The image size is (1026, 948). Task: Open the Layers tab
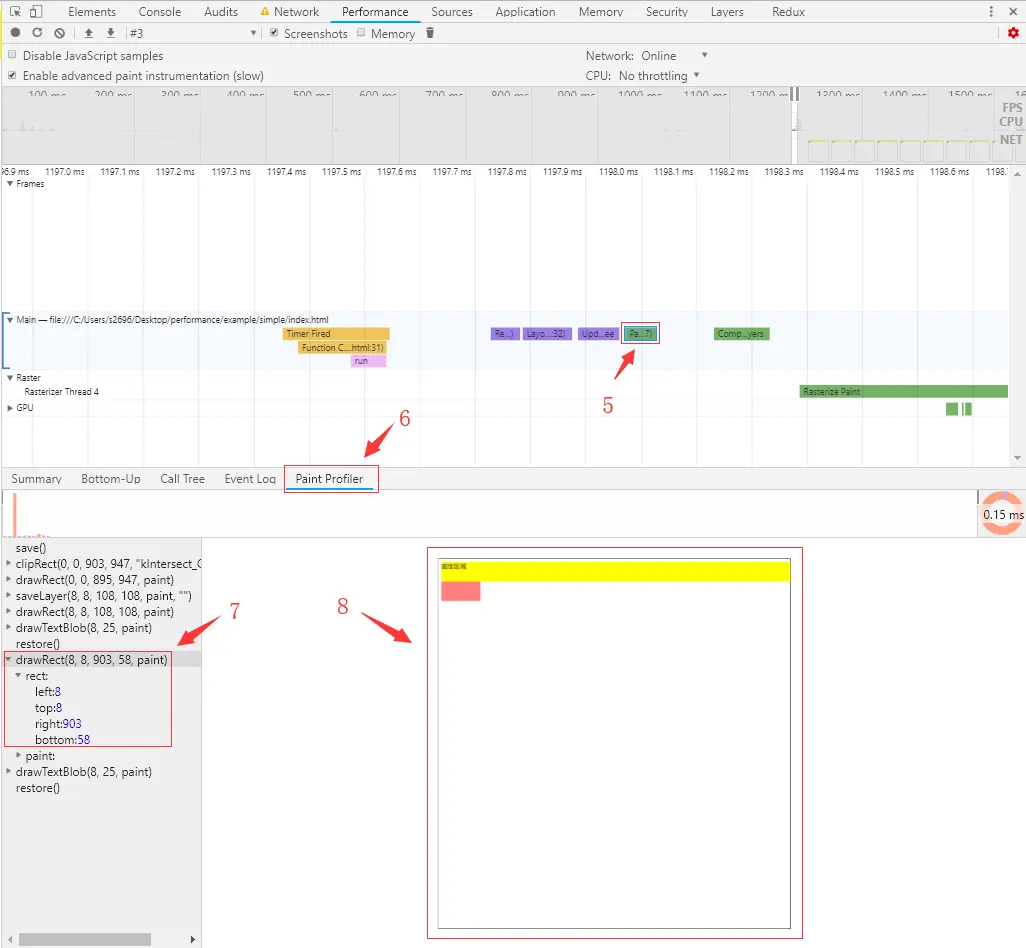coord(727,12)
